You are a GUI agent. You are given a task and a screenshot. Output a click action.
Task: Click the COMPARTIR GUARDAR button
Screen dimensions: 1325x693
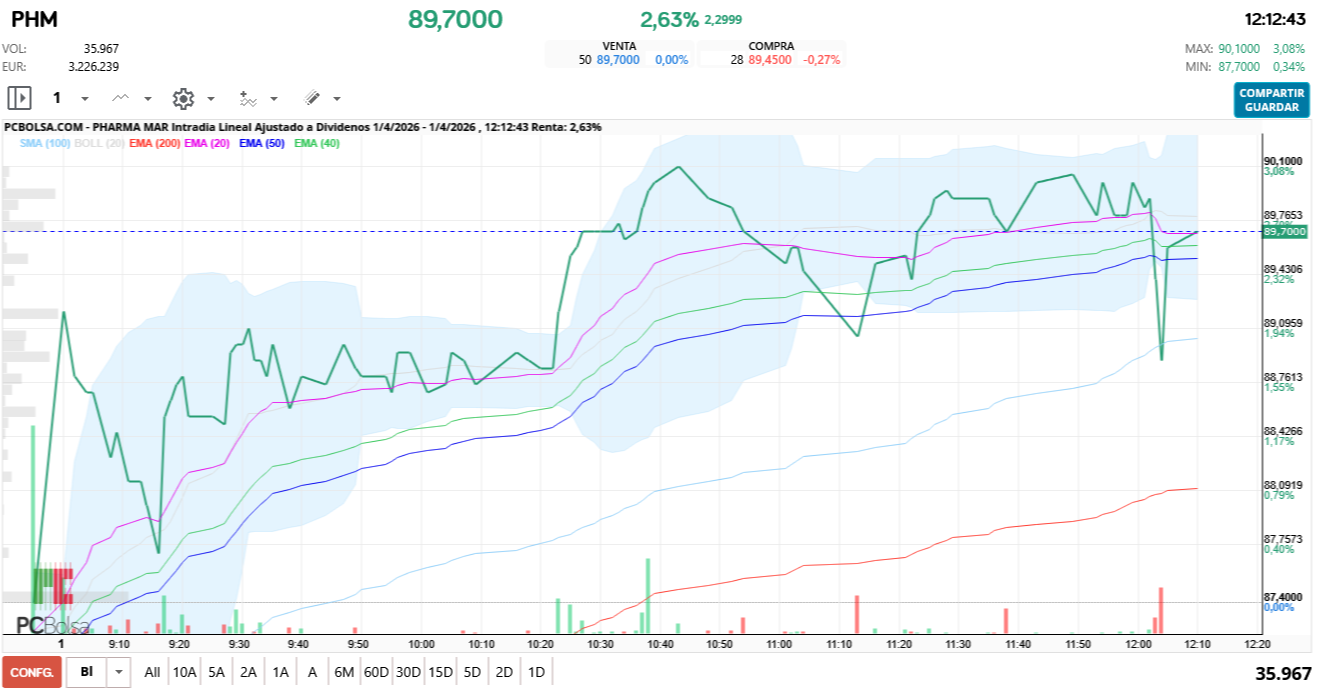(1271, 97)
